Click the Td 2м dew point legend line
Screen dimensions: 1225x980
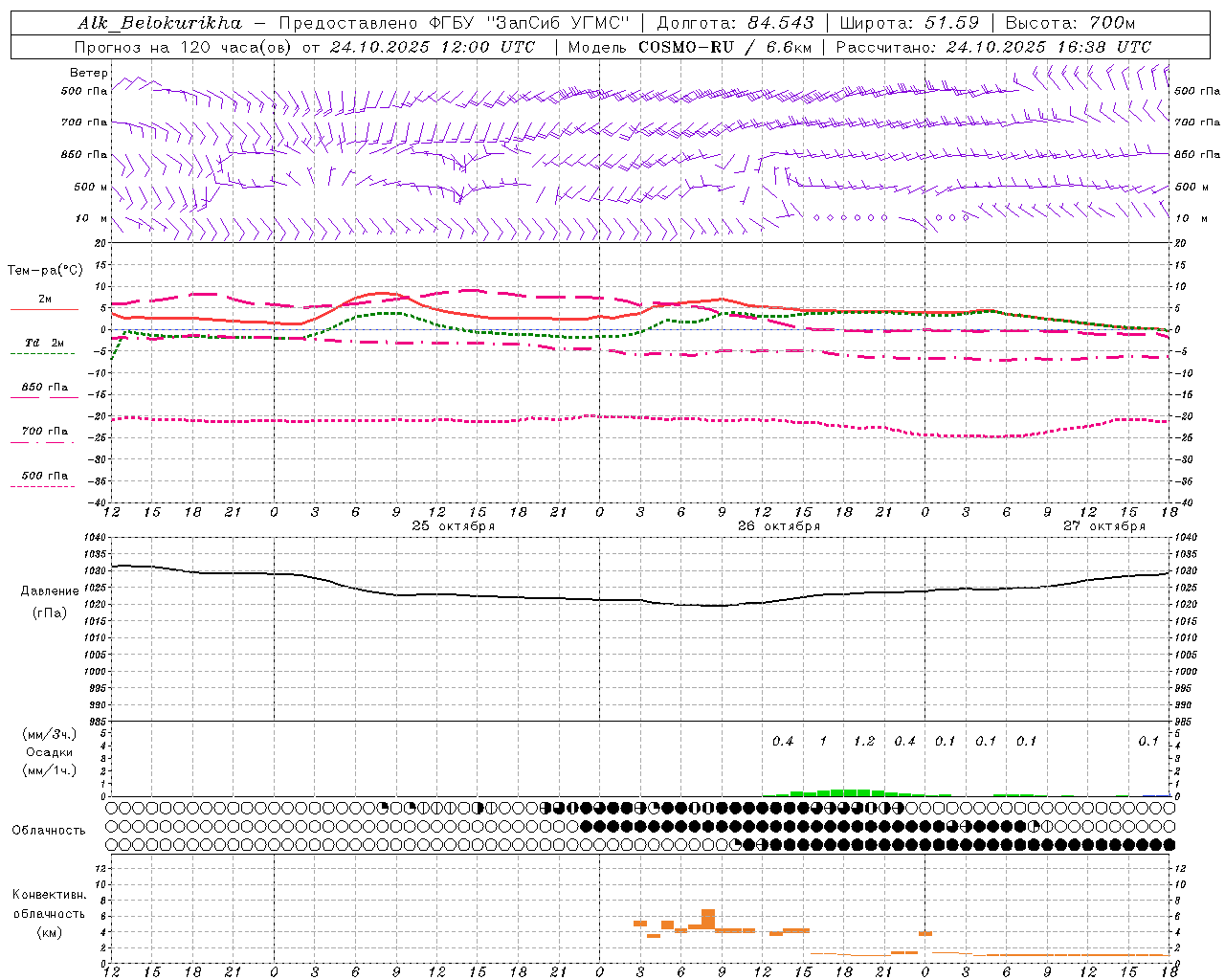click(x=44, y=353)
